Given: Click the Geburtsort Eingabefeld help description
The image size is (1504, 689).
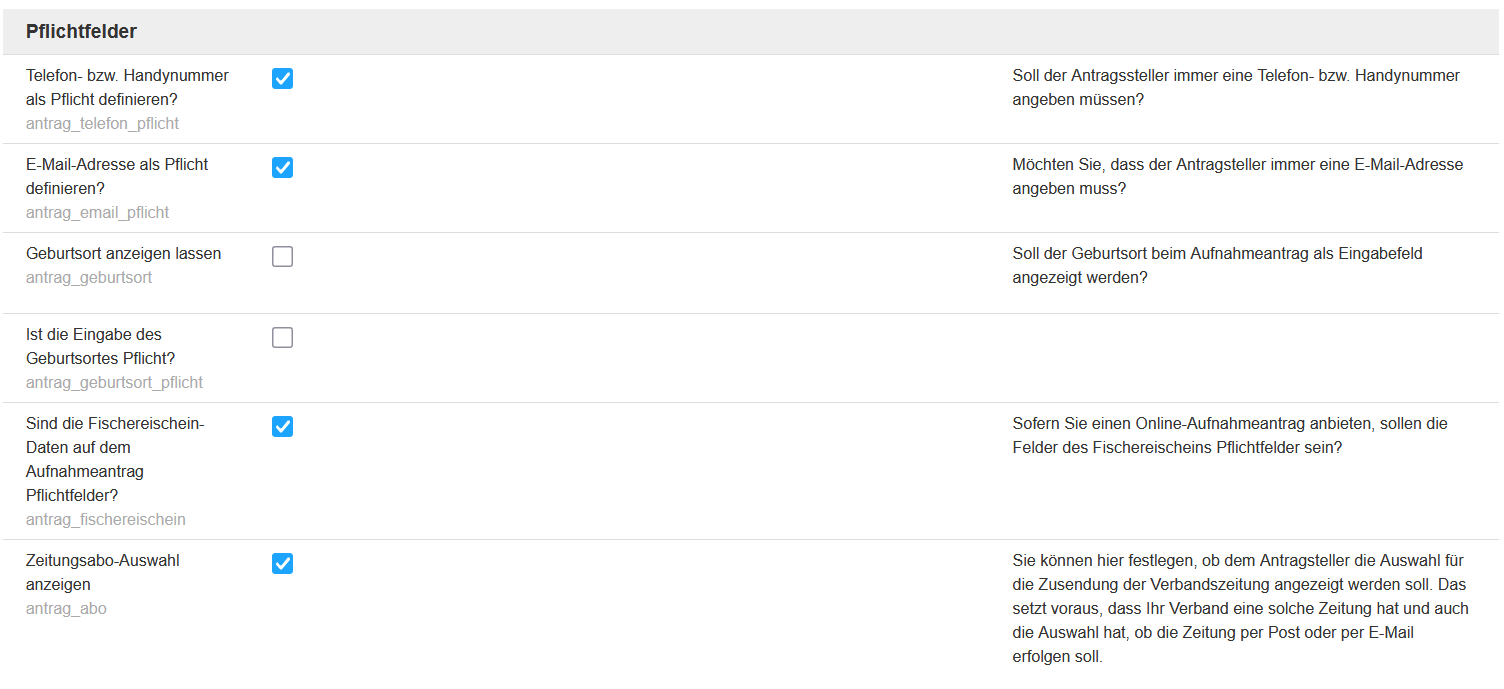Looking at the screenshot, I should click(1217, 266).
